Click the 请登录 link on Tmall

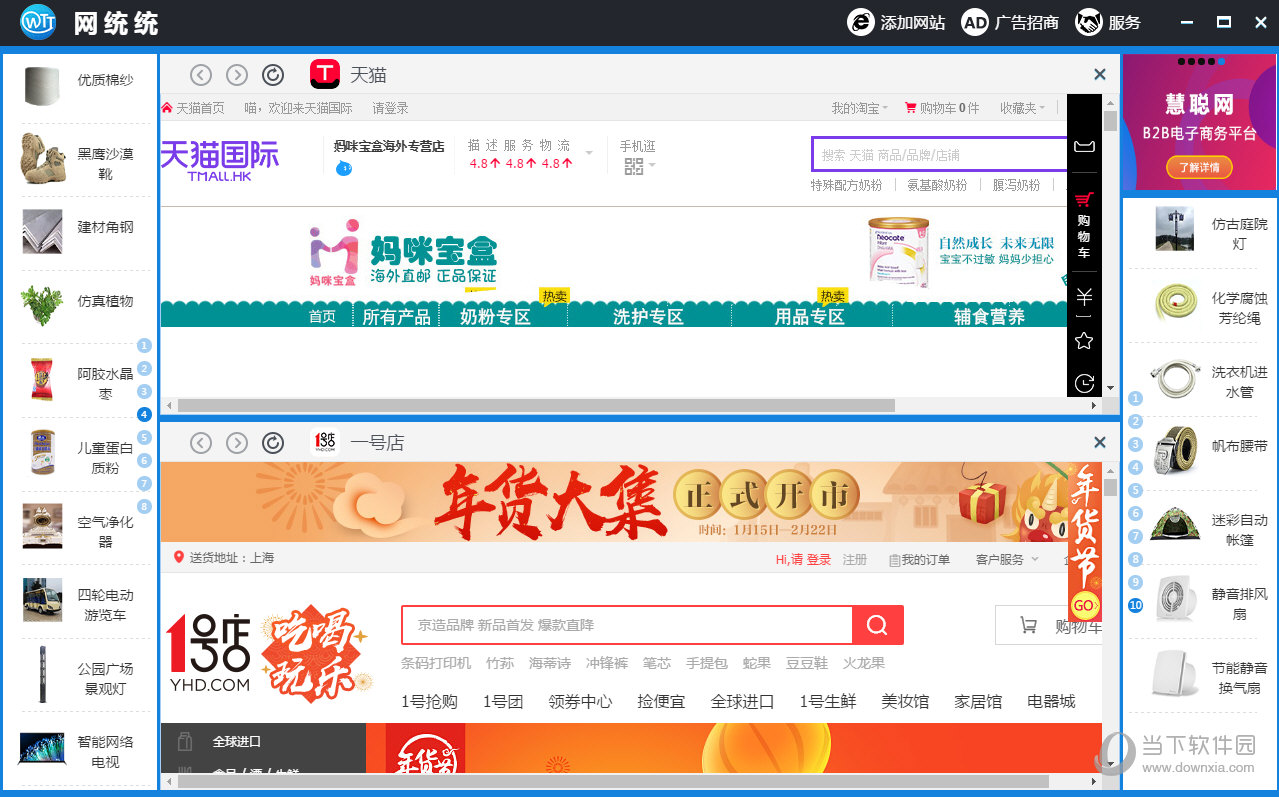point(390,108)
